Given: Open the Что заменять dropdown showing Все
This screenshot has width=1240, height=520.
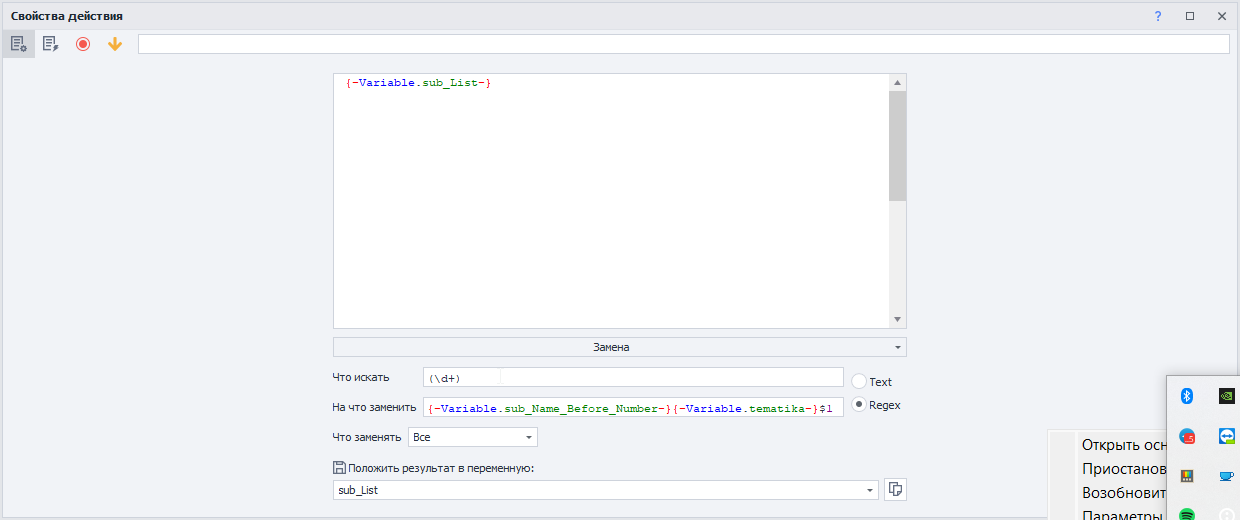Looking at the screenshot, I should (472, 437).
